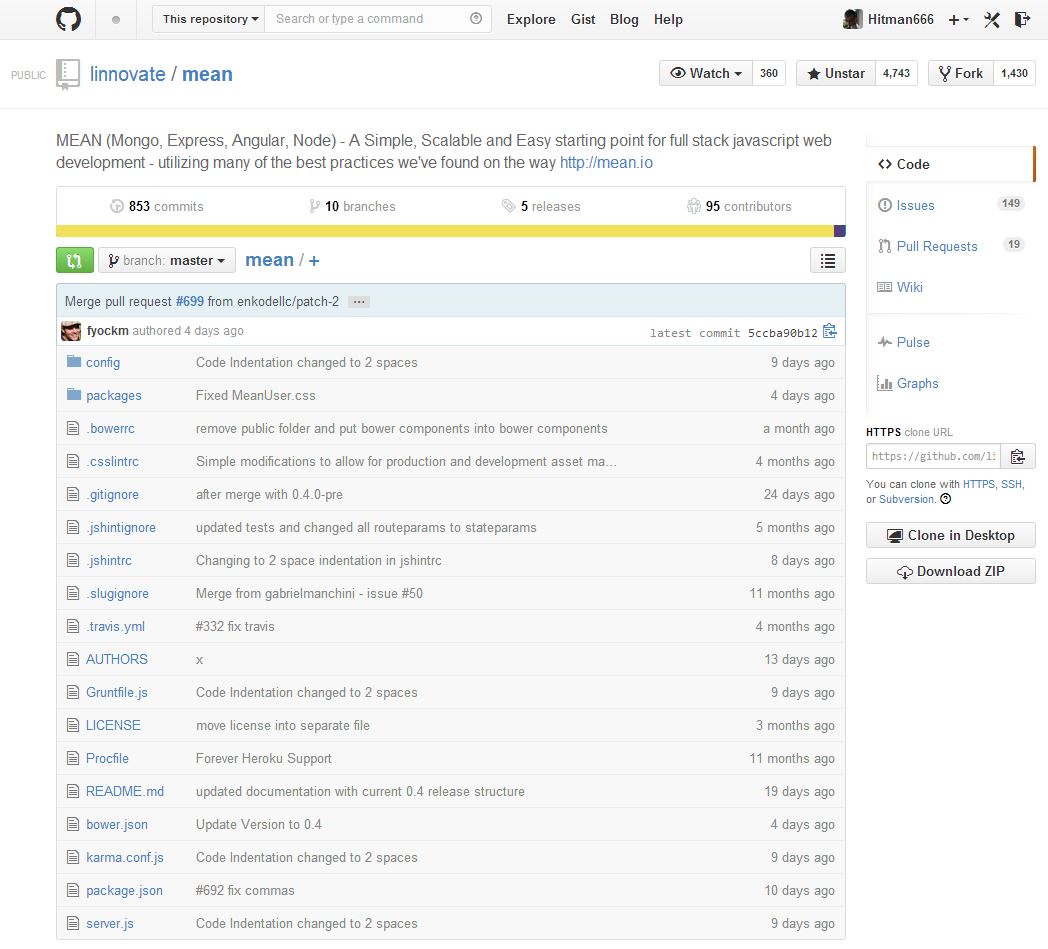This screenshot has height=949, width=1048.
Task: Switch clone URL to Subversion
Action: click(x=906, y=499)
